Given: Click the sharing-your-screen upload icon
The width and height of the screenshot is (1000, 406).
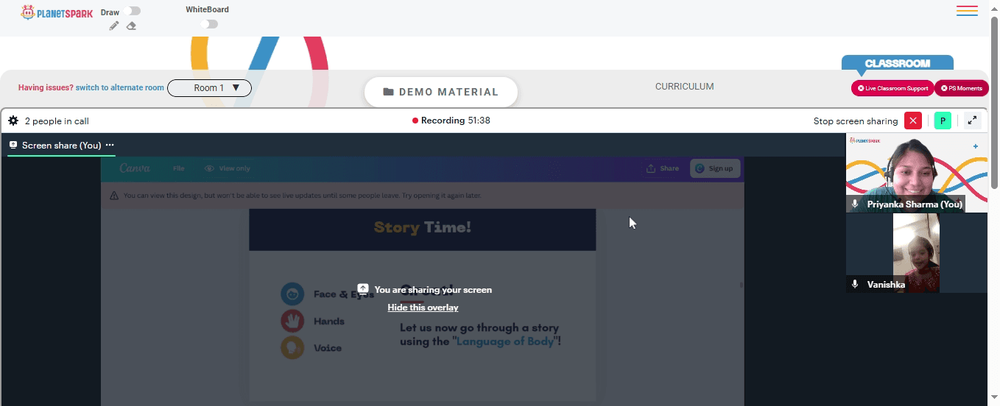Looking at the screenshot, I should tap(363, 289).
